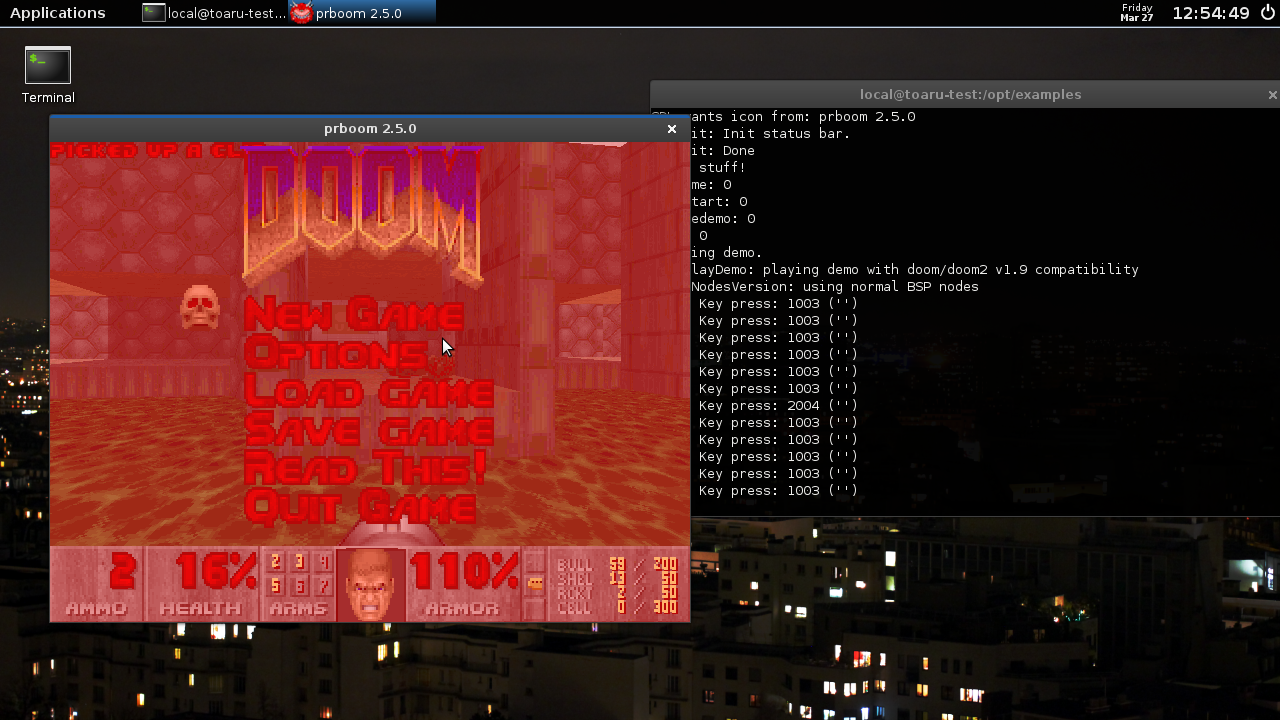
Task: Click terminal line 'Key press: 2004'
Action: point(778,406)
